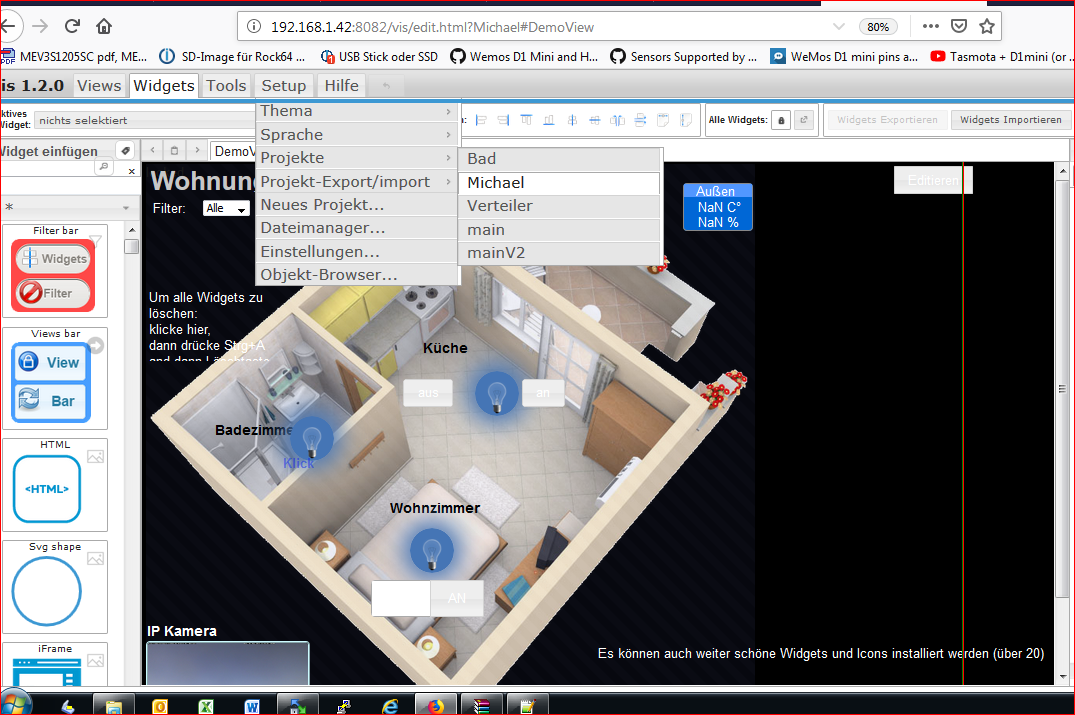Expand the Projekt-Export/import submenu

(x=357, y=182)
